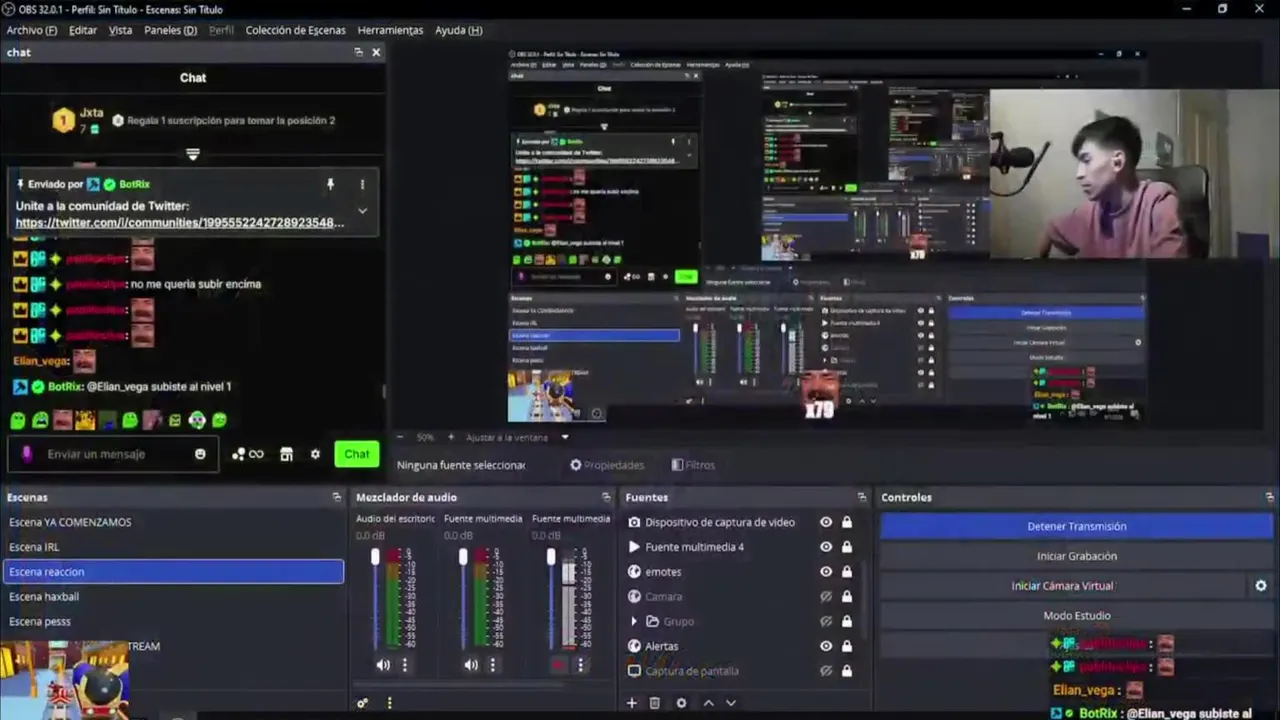Image resolution: width=1280 pixels, height=720 pixels.
Task: Open Audio del escritorio three-dot options
Action: [405, 665]
